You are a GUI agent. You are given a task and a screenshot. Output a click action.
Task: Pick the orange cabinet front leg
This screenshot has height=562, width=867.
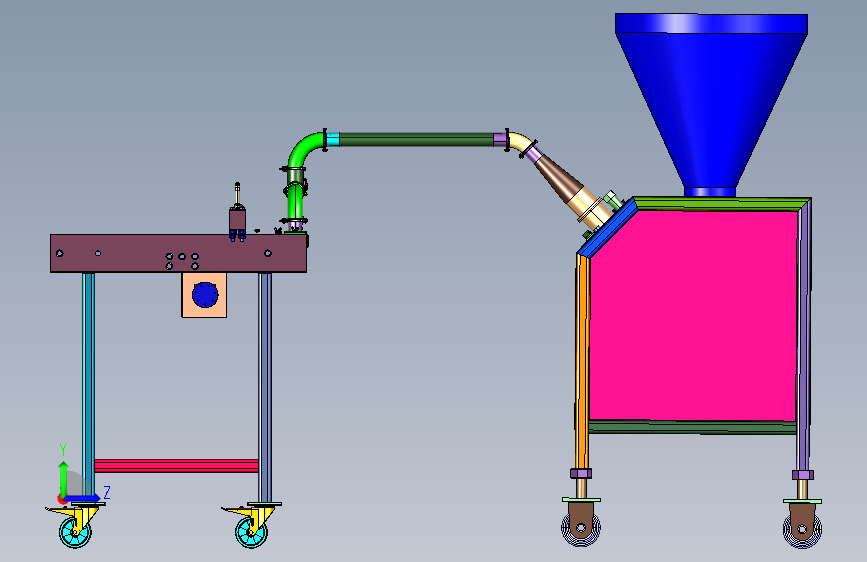[x=582, y=362]
